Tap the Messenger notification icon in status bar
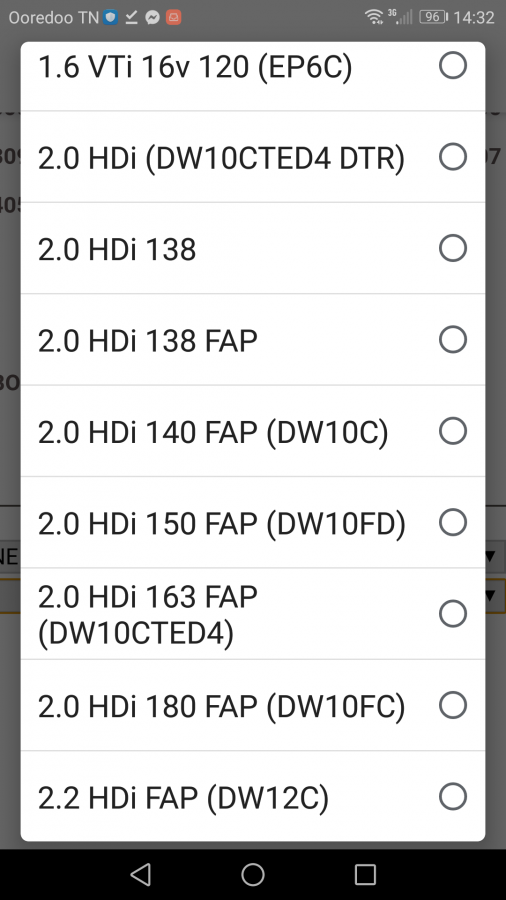Viewport: 506px width, 900px height. click(x=152, y=17)
